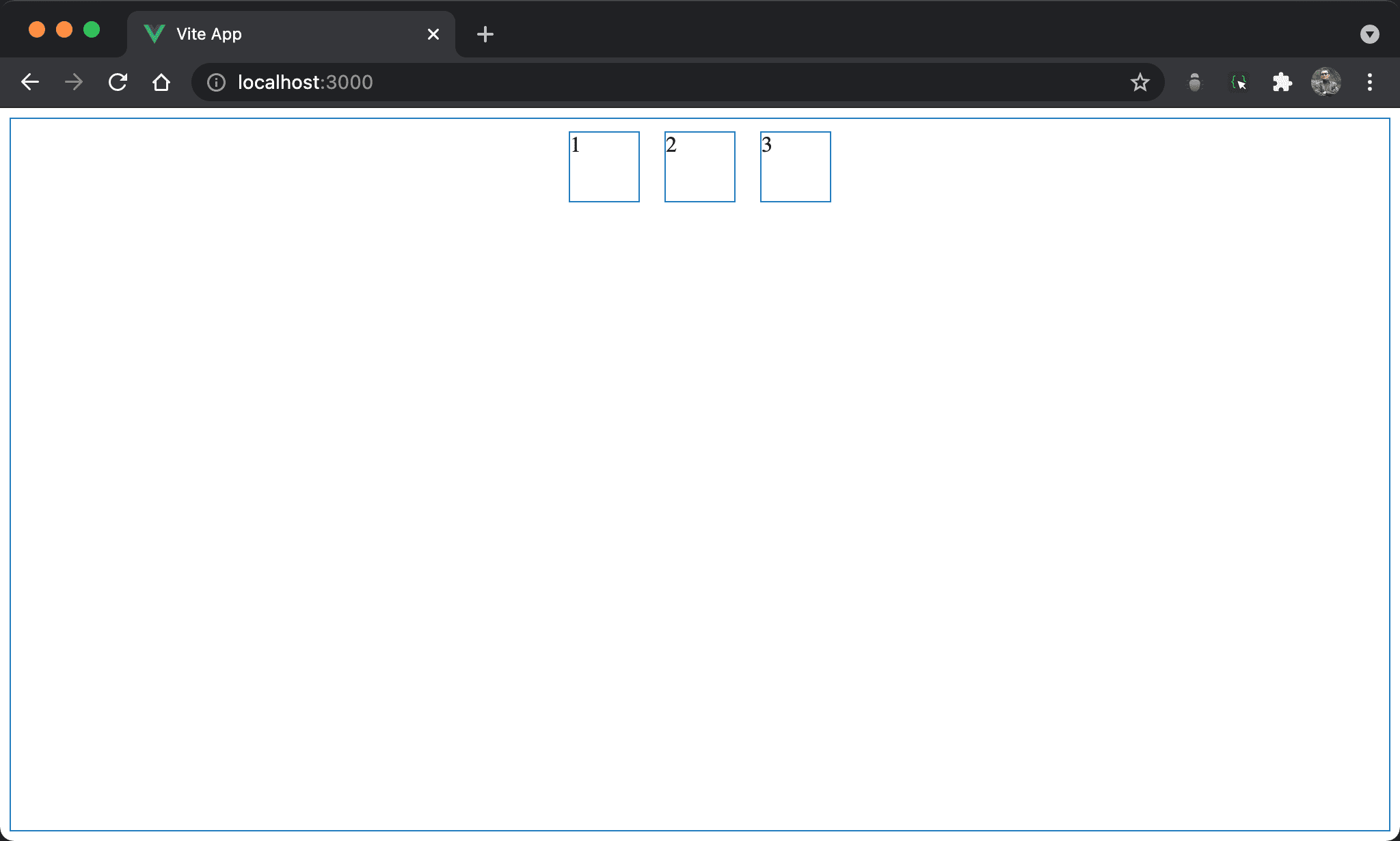Expand the tab search dropdown arrow
The width and height of the screenshot is (1400, 841).
coord(1369,34)
